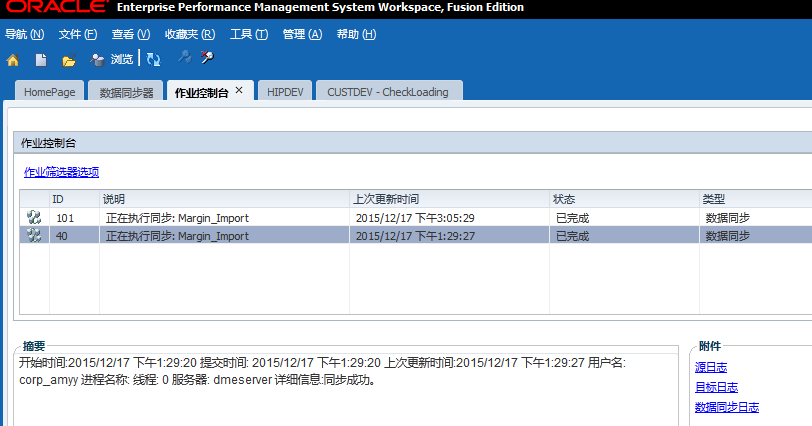This screenshot has width=812, height=426.
Task: Select job ID 101 cell
Action: click(x=75, y=217)
